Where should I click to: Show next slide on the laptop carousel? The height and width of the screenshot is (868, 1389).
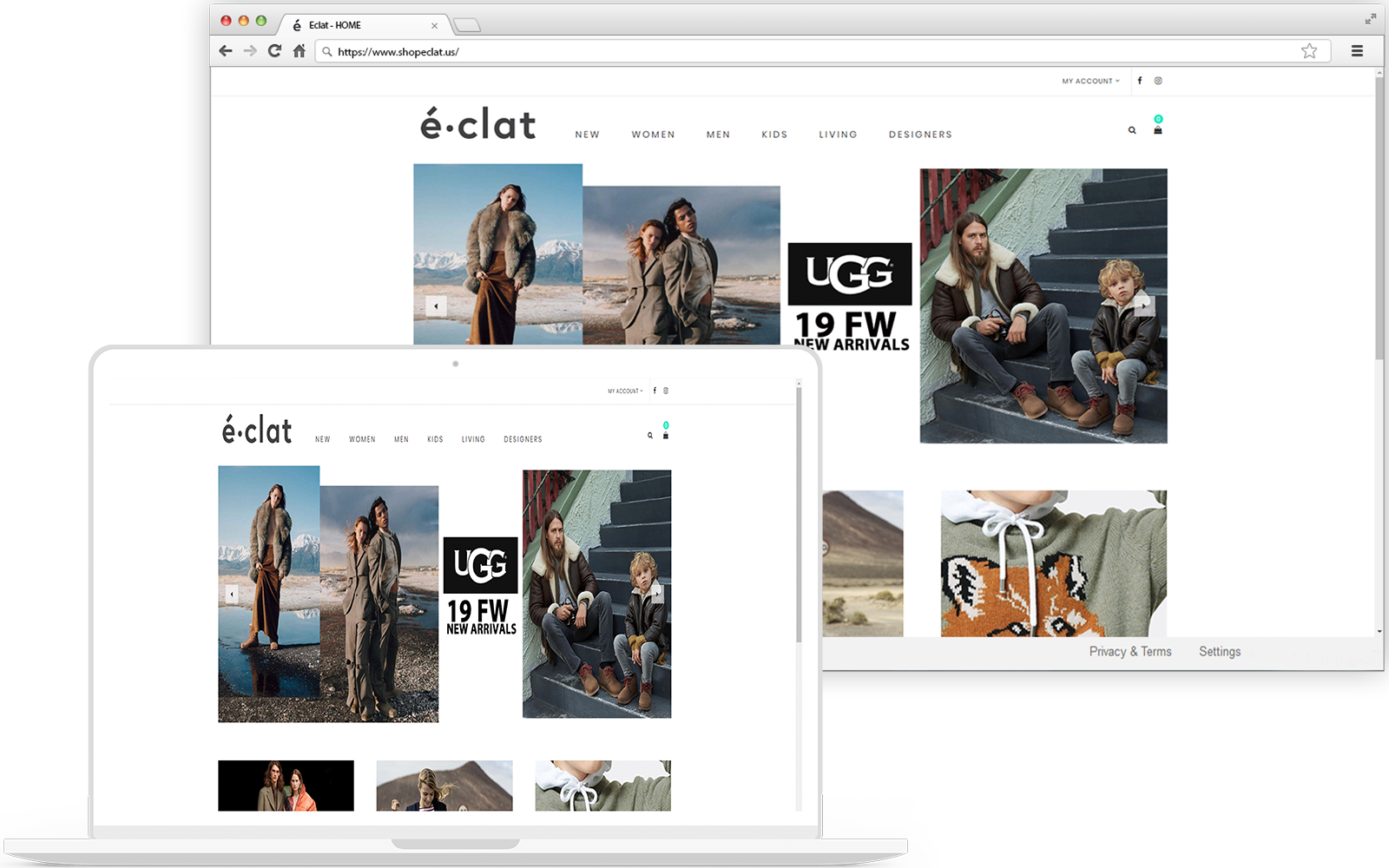click(x=658, y=594)
